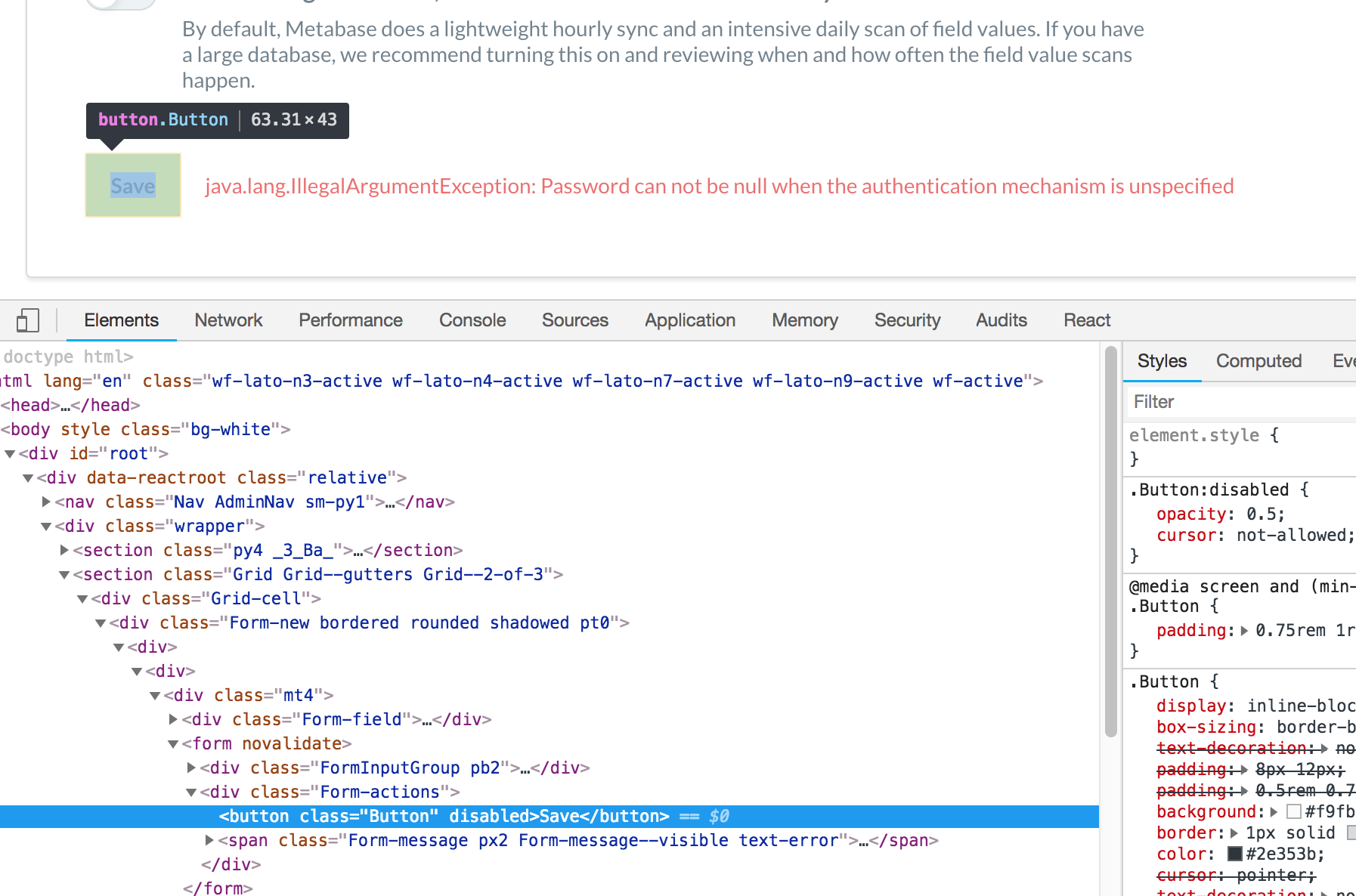1356x896 pixels.
Task: Click the white swatch next to #f9fb background
Action: 1294,811
